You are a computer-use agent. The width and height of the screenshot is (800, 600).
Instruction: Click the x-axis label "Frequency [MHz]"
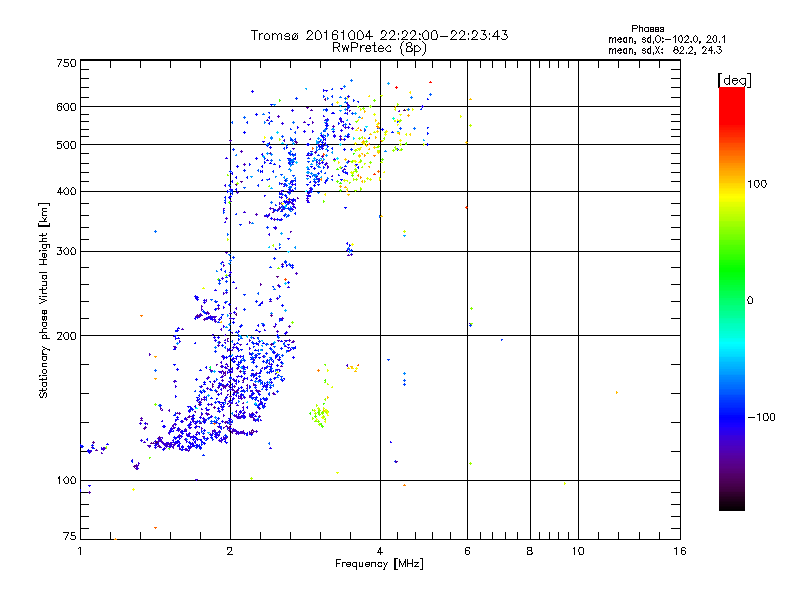pyautogui.click(x=379, y=564)
